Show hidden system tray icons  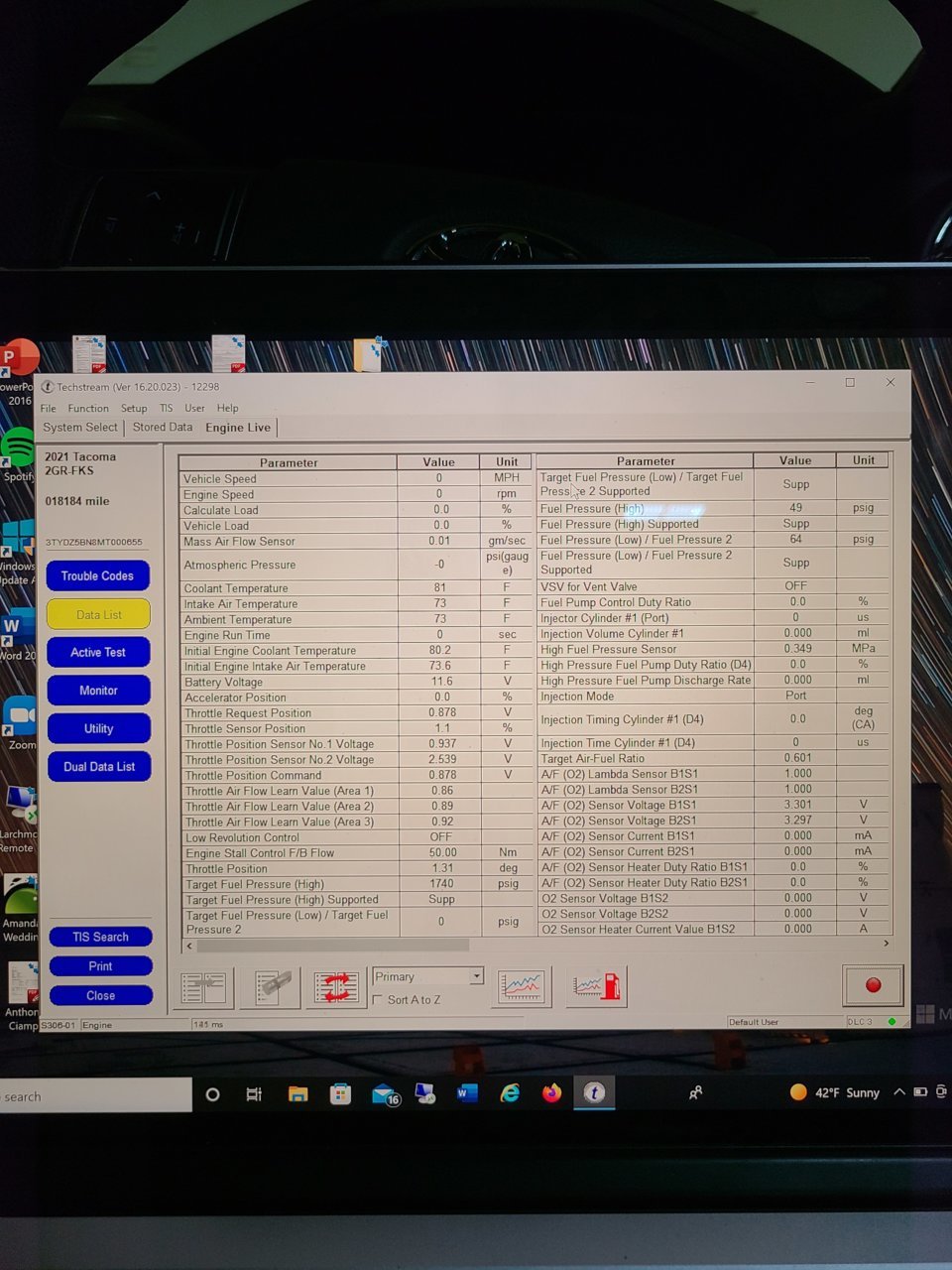(899, 1092)
